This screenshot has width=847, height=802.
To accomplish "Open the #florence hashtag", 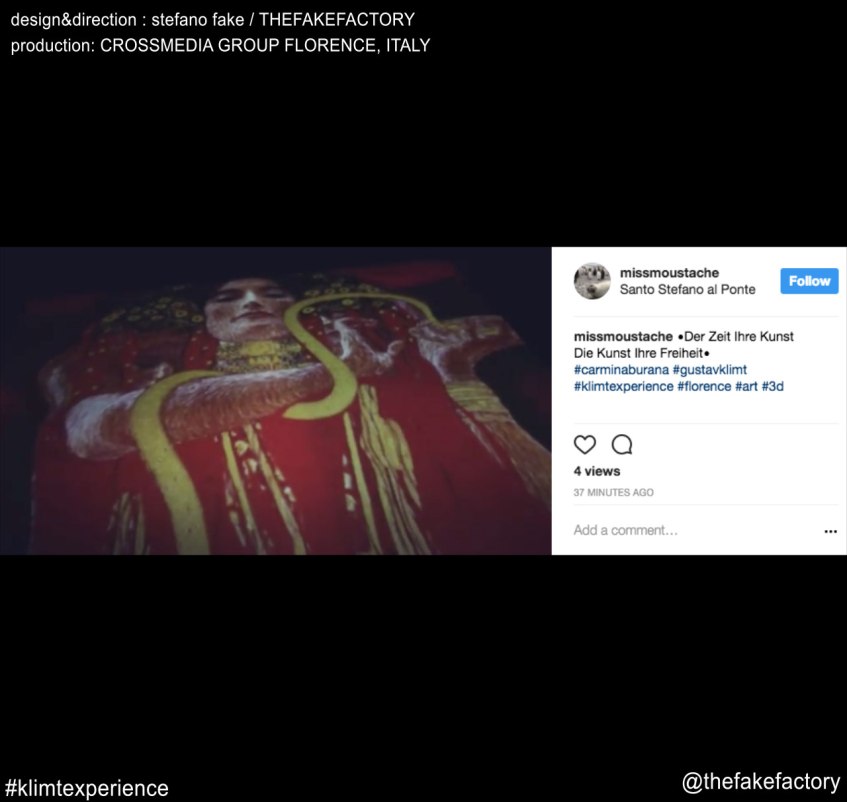I will (x=704, y=387).
